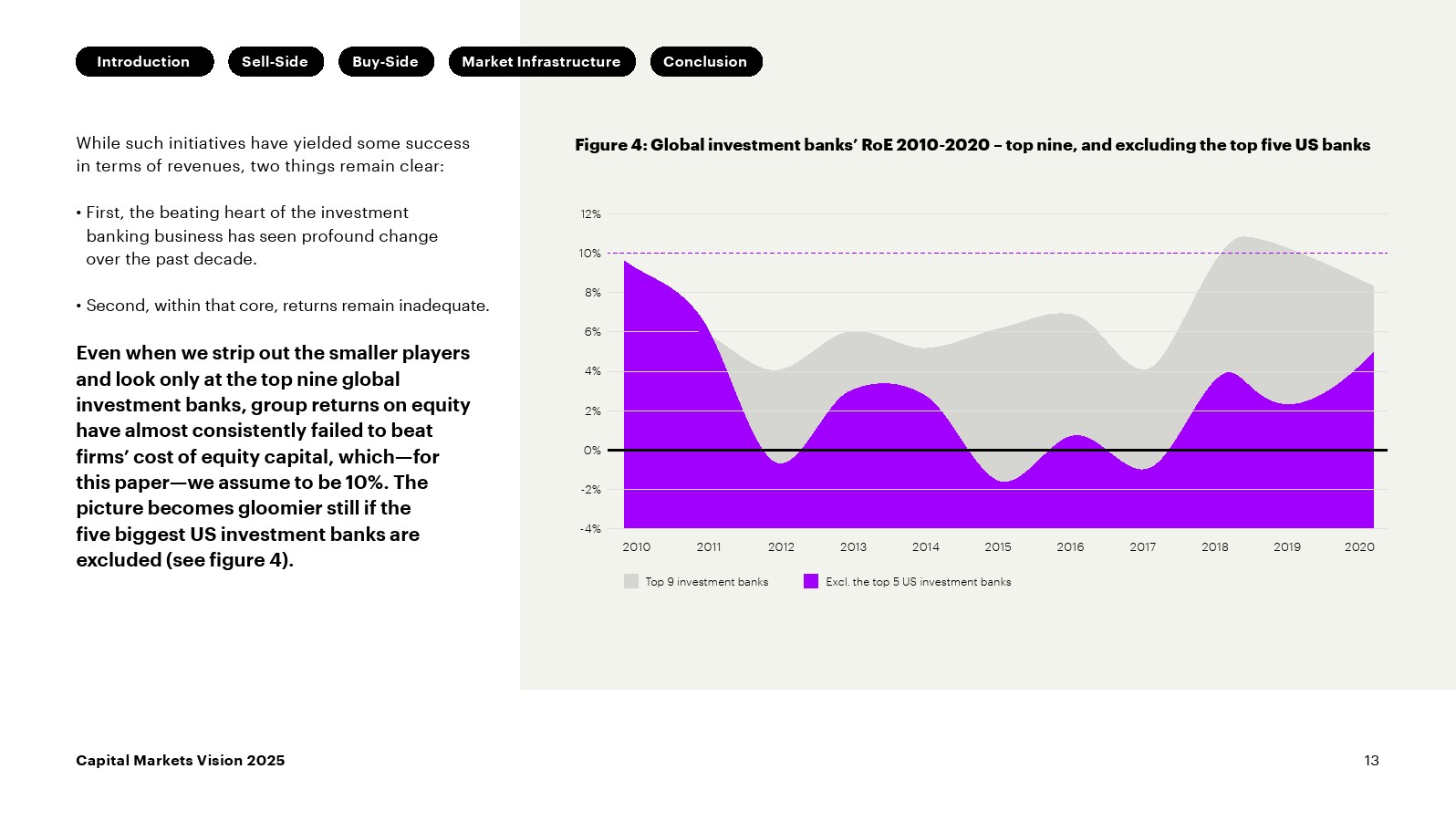
Task: Click the 10% y-axis label
Action: 590,254
